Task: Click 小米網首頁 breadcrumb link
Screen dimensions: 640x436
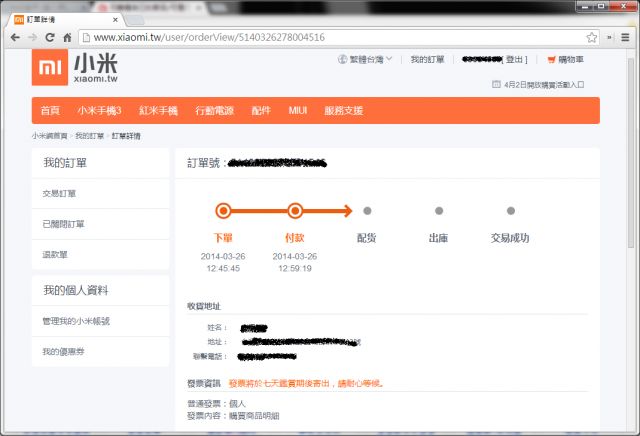Action: (x=49, y=136)
